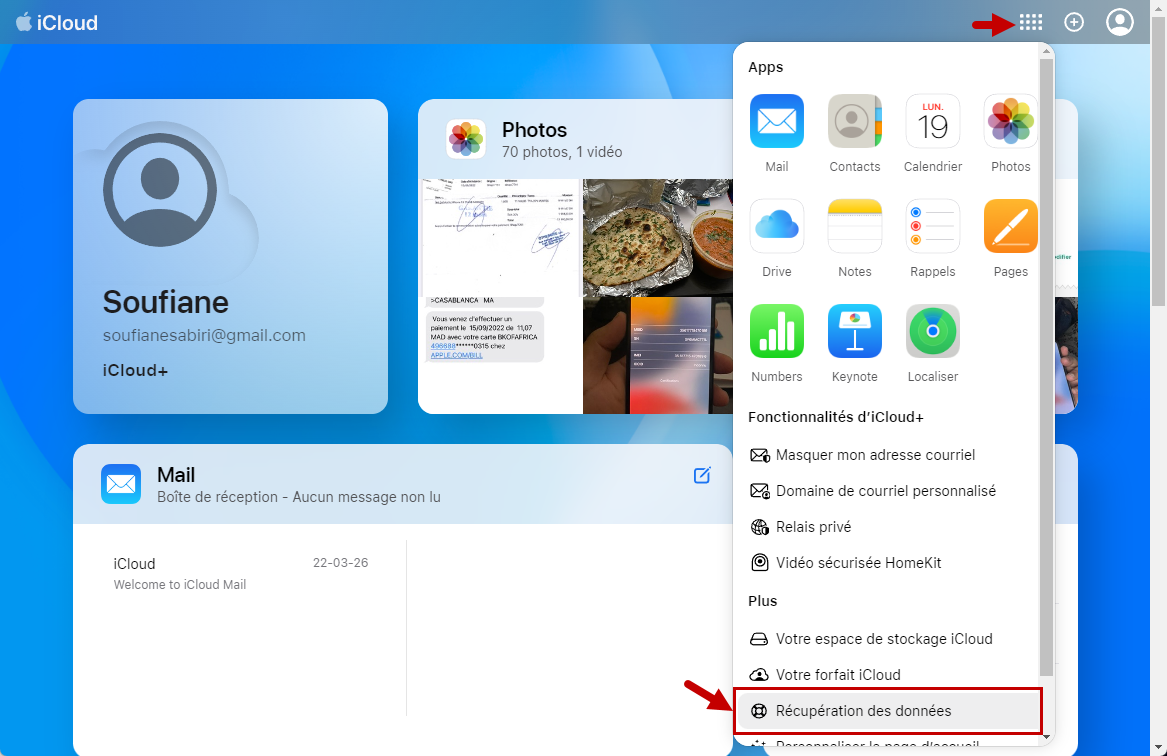Compose new mail with pencil icon
This screenshot has width=1167, height=756.
pyautogui.click(x=702, y=475)
